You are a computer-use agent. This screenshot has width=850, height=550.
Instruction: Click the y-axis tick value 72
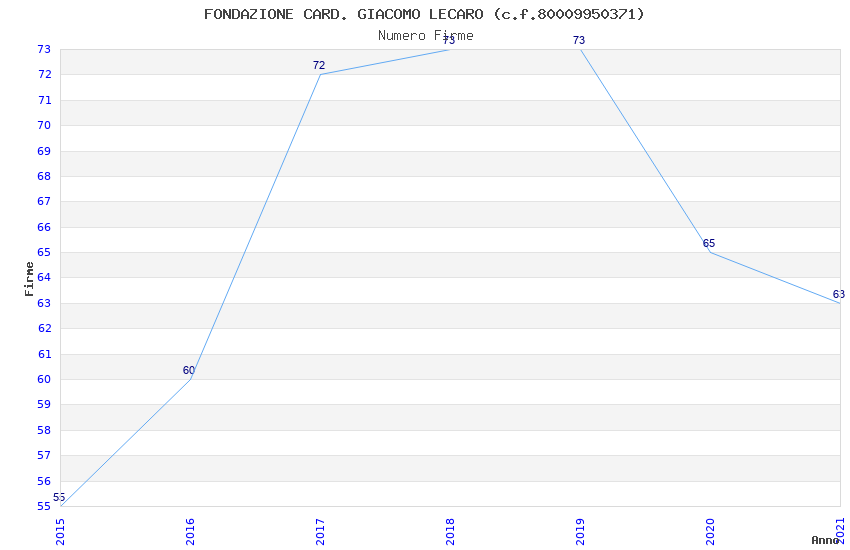tap(44, 75)
